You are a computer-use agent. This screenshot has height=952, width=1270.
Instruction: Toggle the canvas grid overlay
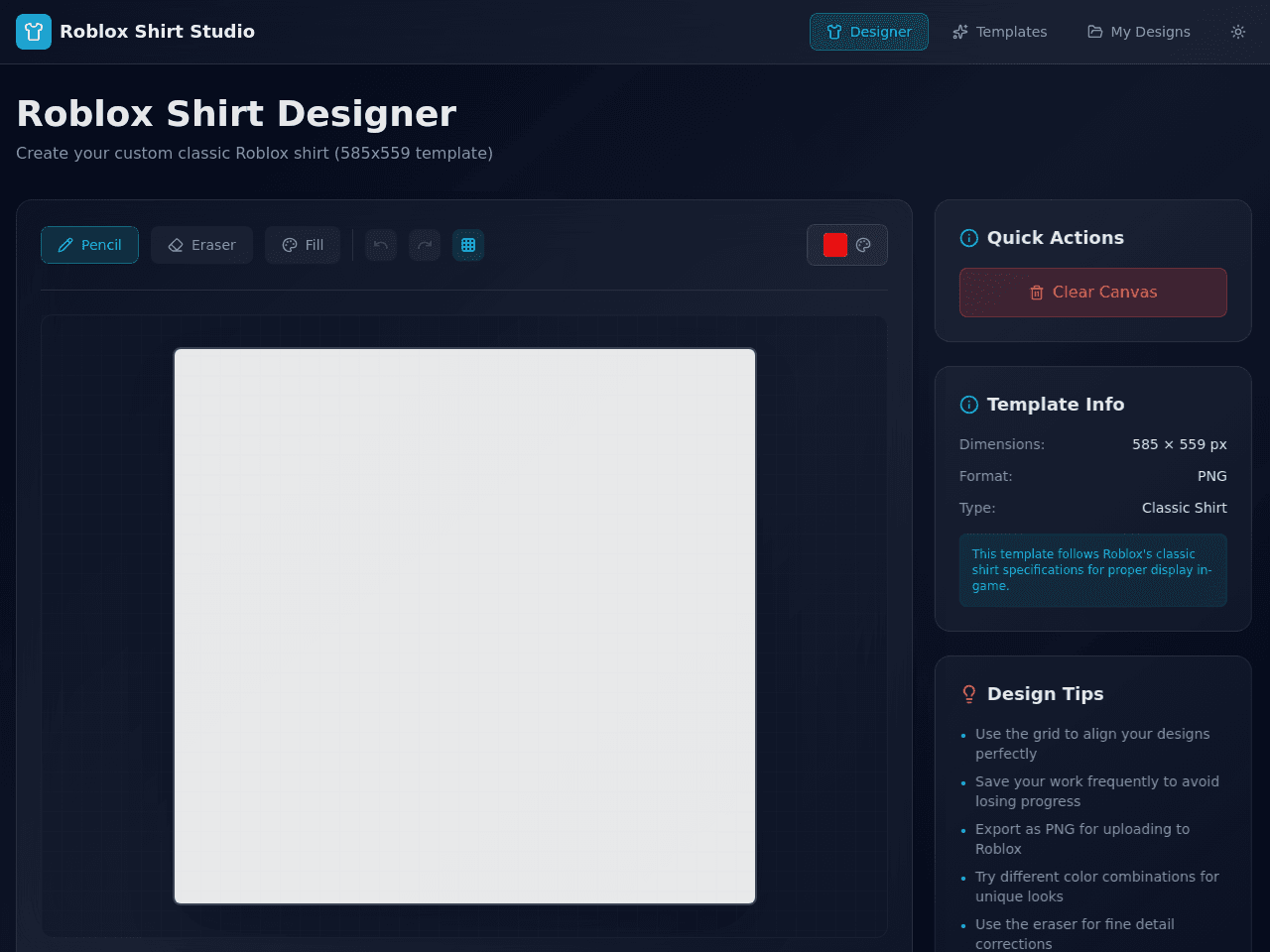(x=468, y=245)
